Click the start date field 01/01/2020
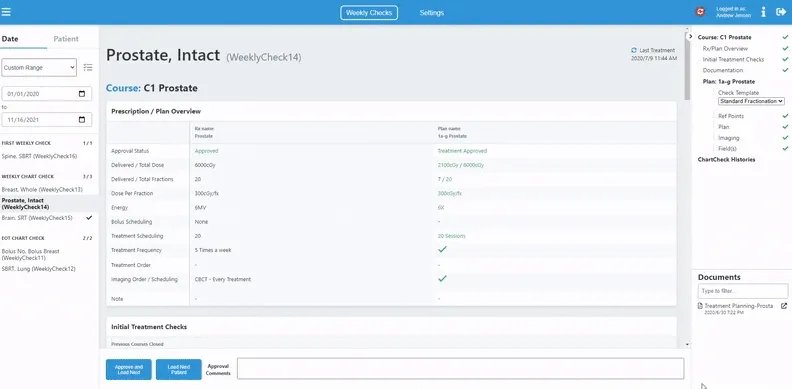Screen dimensions: 792x389 [47, 94]
